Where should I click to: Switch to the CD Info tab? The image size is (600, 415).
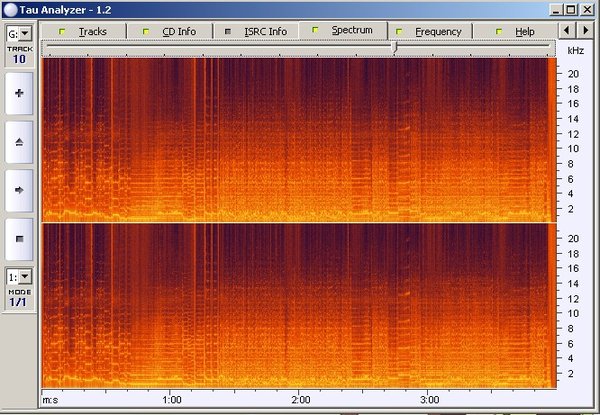click(170, 31)
